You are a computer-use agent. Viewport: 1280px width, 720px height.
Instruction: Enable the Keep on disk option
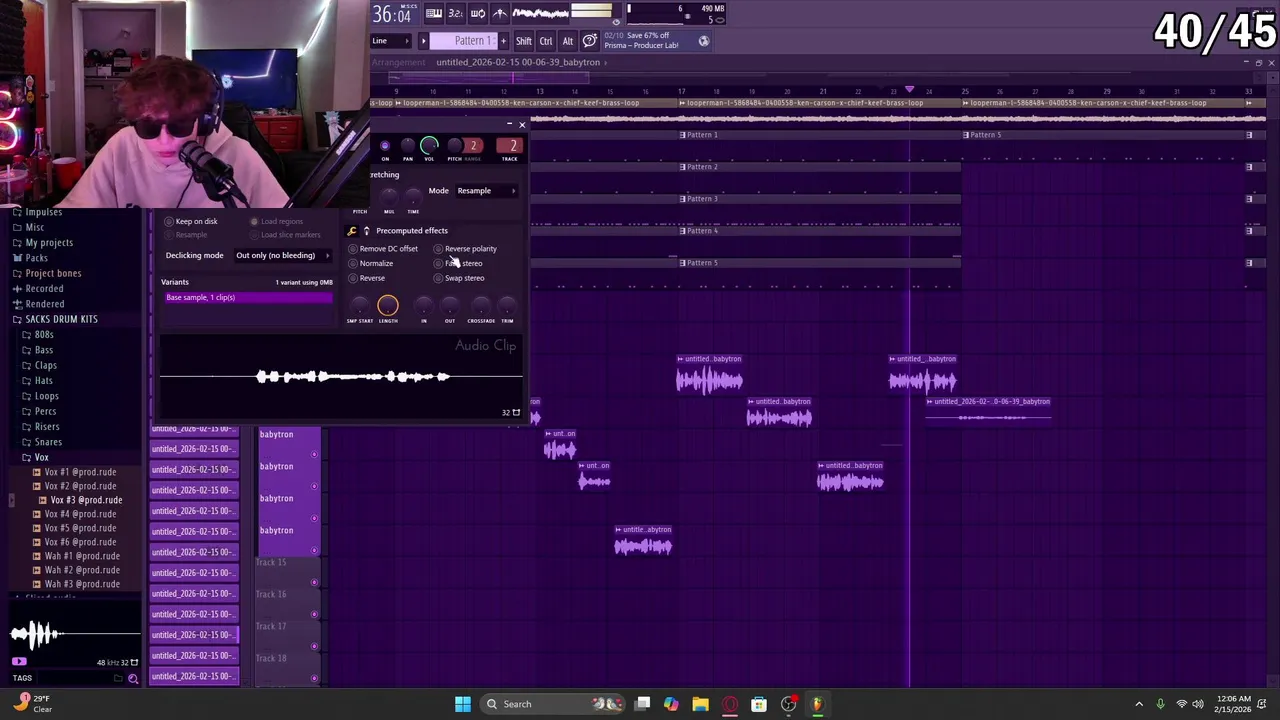[x=192, y=221]
